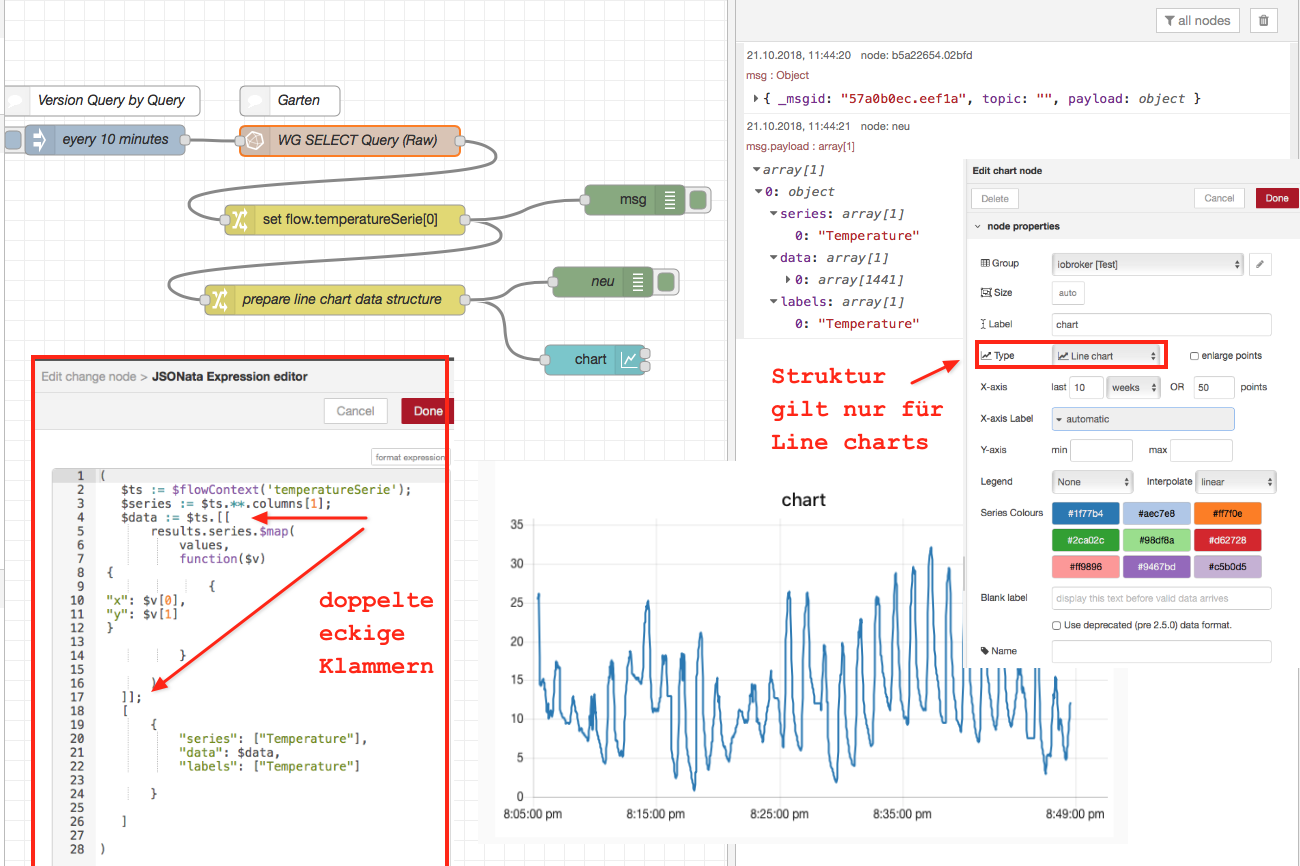The image size is (1300, 866).
Task: Click the Blank label input field
Action: click(1161, 598)
